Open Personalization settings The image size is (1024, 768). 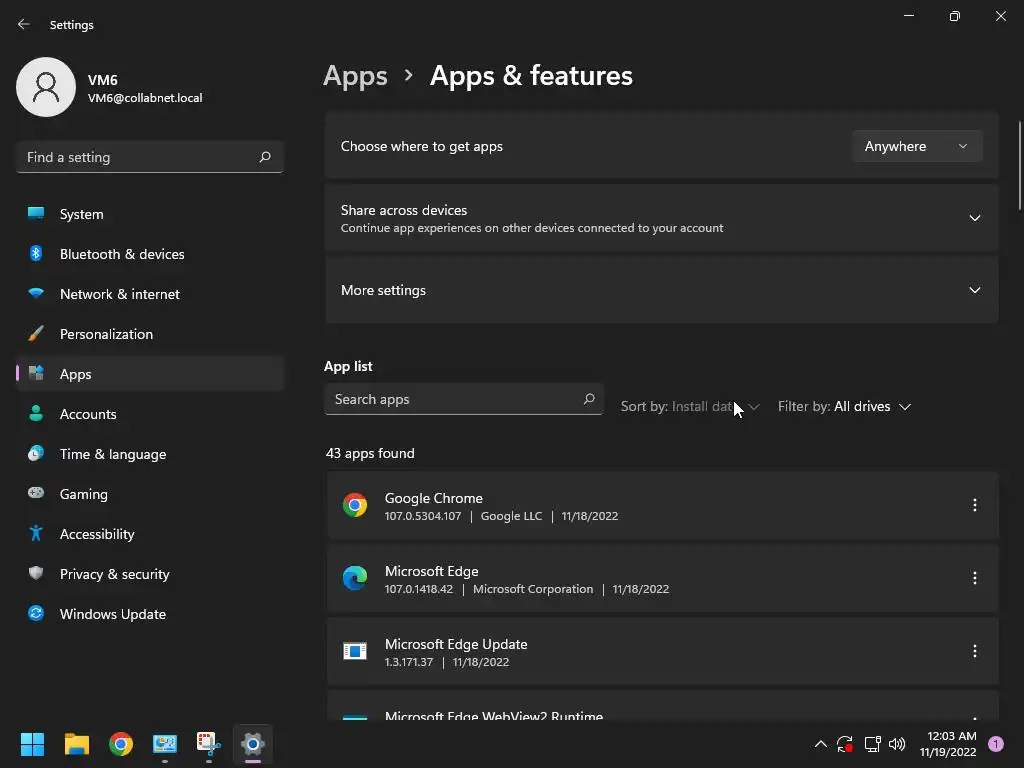click(x=150, y=334)
